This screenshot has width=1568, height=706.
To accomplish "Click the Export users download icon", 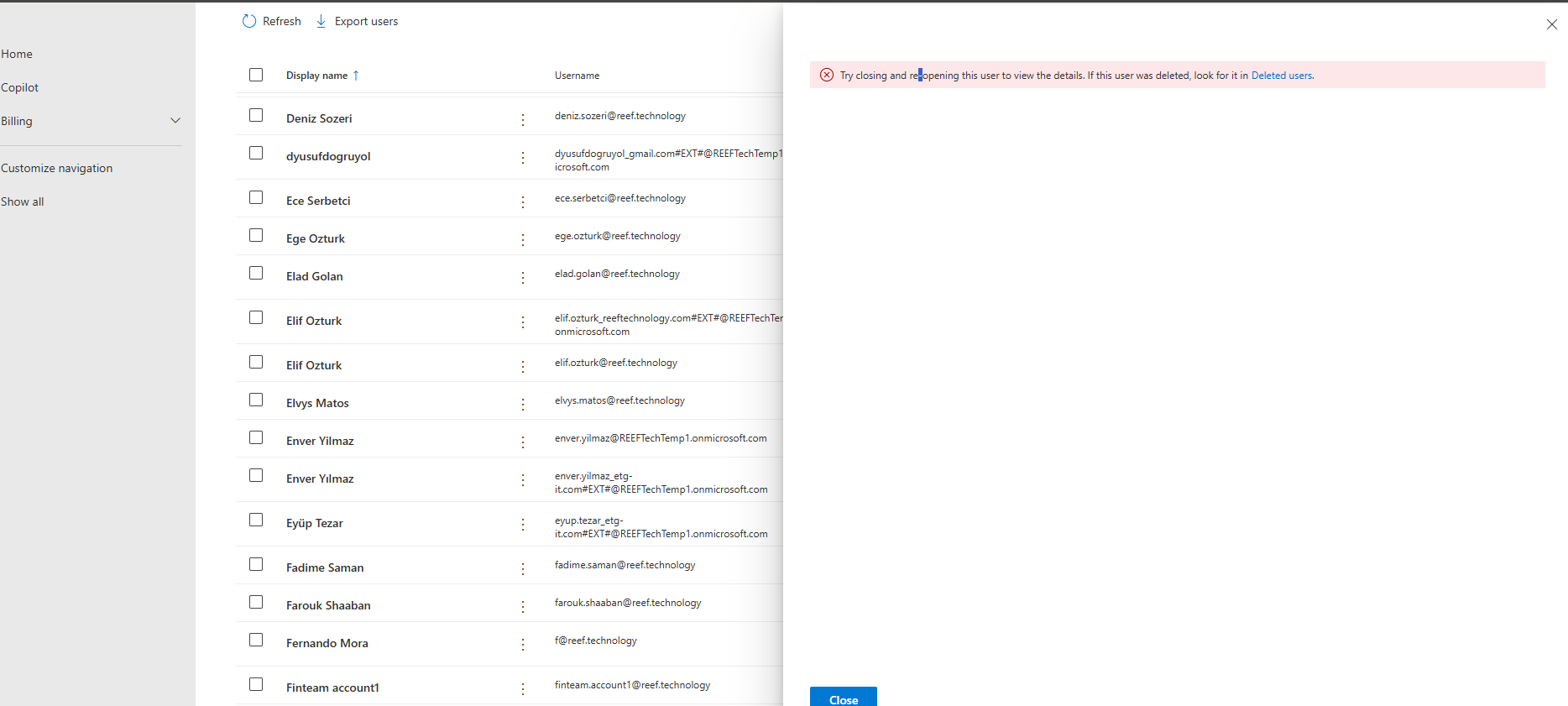I will pos(321,21).
